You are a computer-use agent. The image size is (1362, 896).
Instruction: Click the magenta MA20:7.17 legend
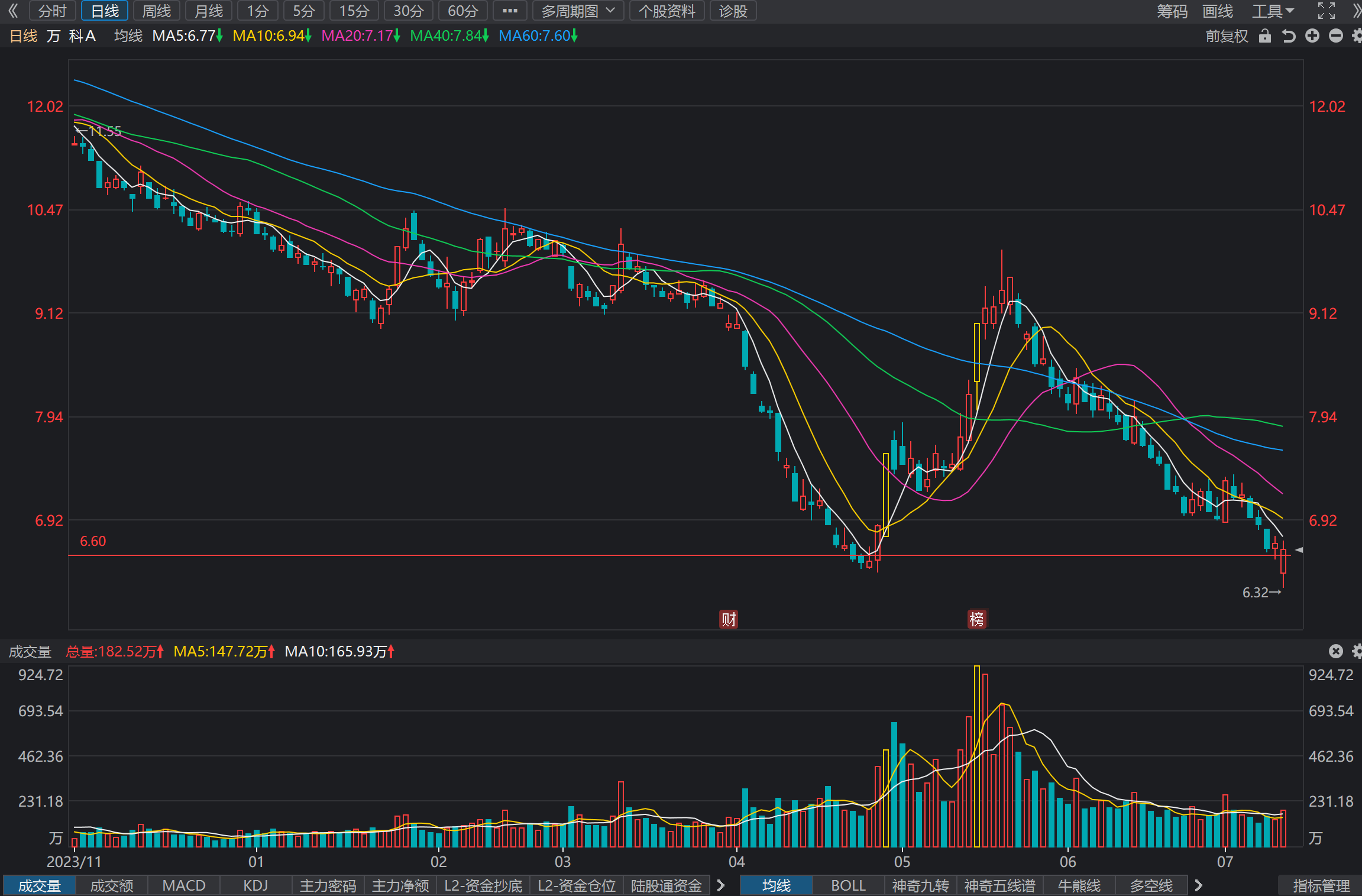361,36
